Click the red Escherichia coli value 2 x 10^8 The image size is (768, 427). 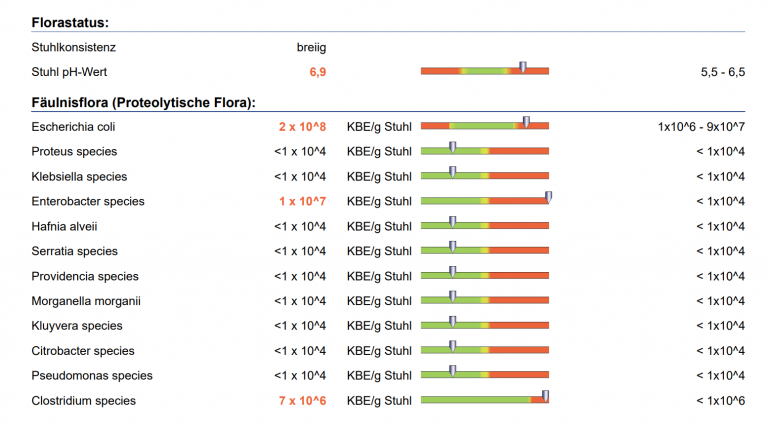pos(303,127)
